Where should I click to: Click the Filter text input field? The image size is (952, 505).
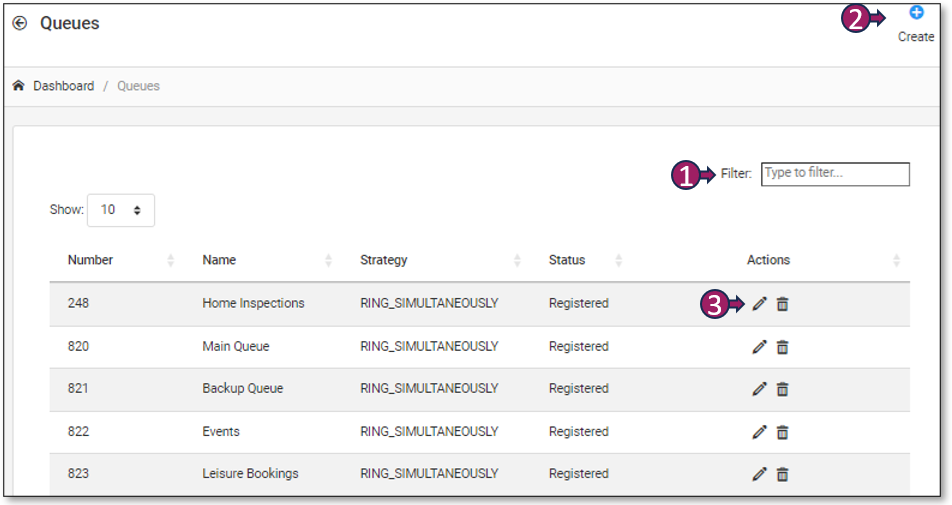835,174
